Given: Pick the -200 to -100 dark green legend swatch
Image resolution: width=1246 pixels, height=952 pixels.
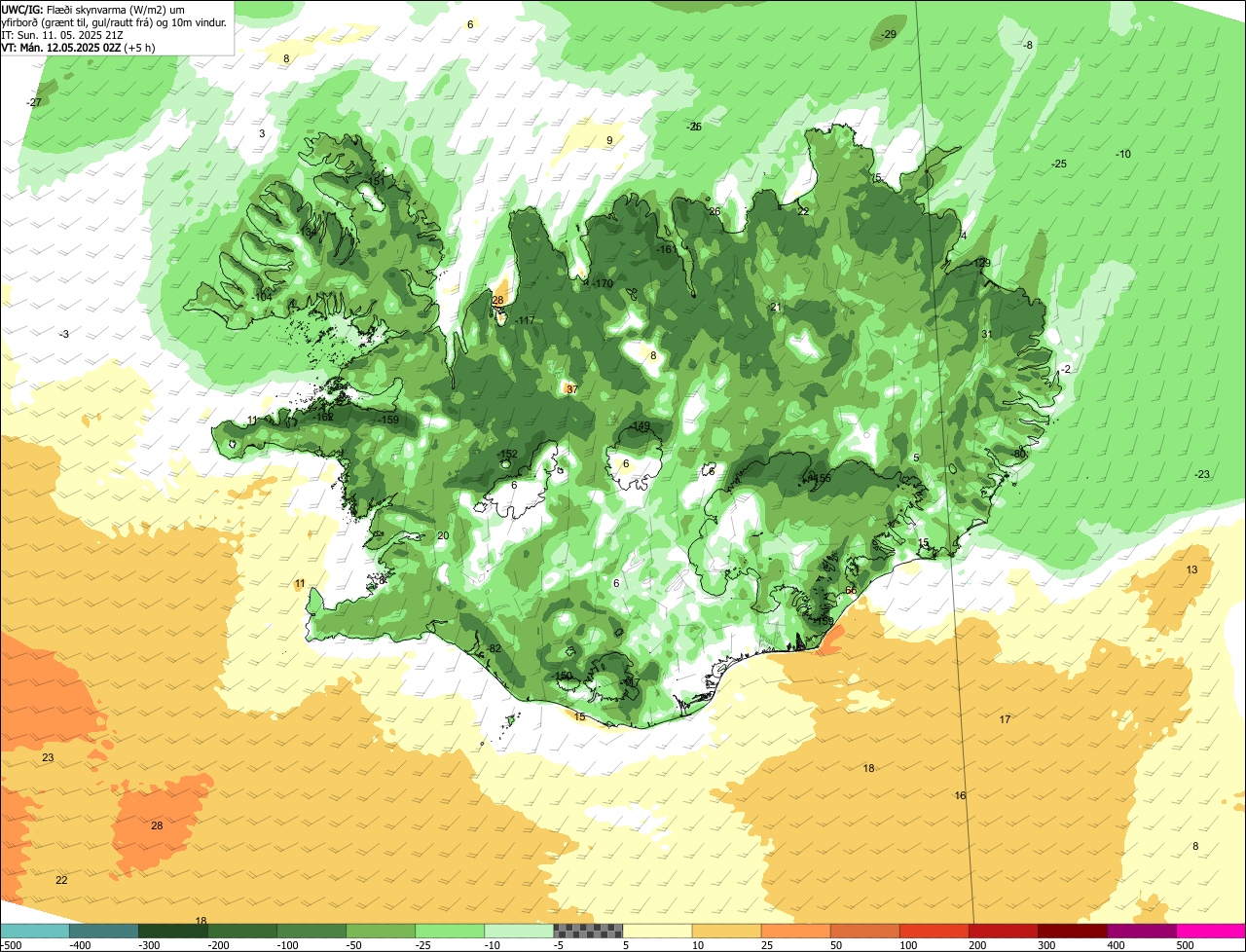Looking at the screenshot, I should (x=241, y=931).
